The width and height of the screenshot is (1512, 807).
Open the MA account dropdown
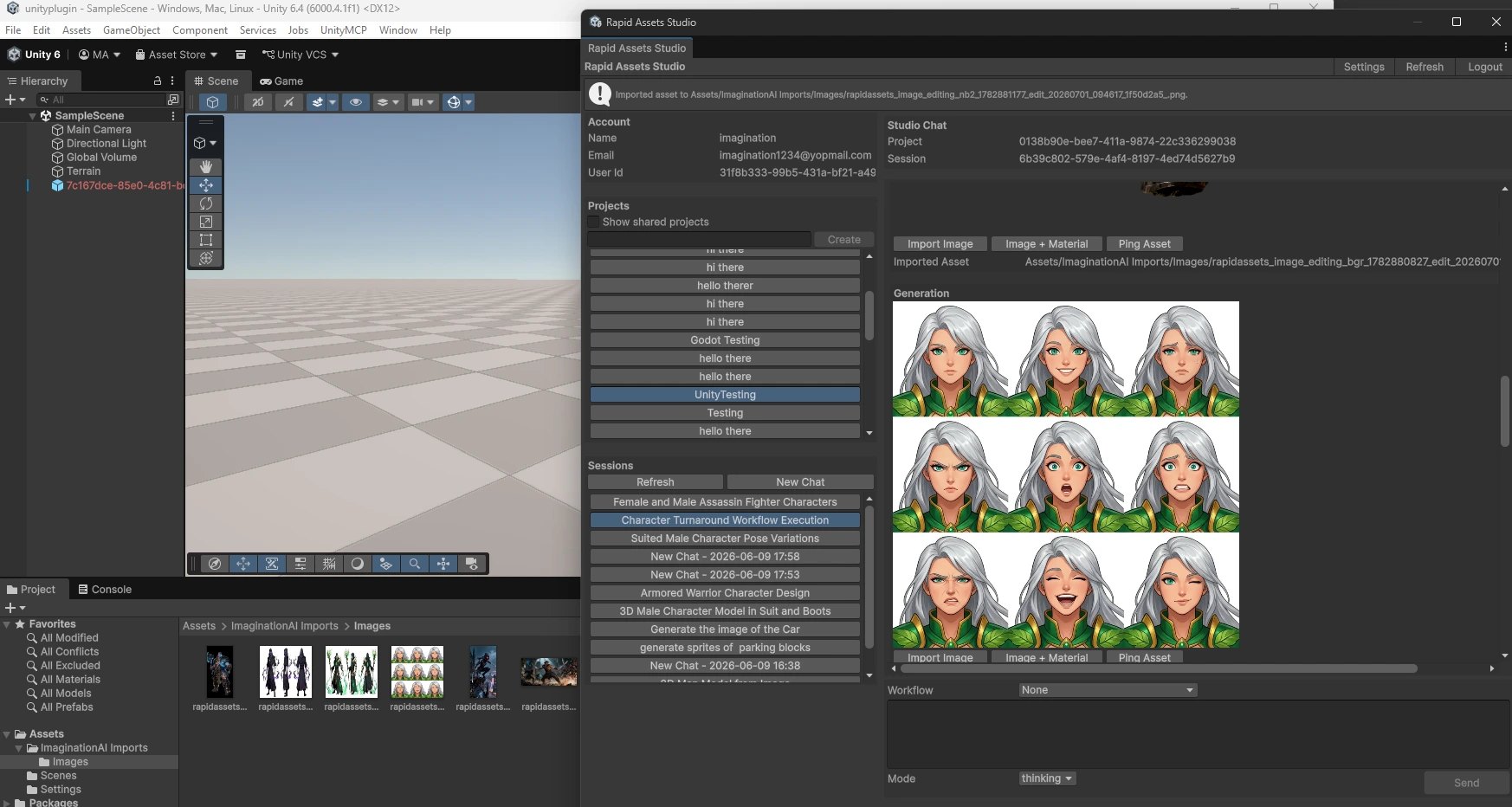click(x=100, y=55)
